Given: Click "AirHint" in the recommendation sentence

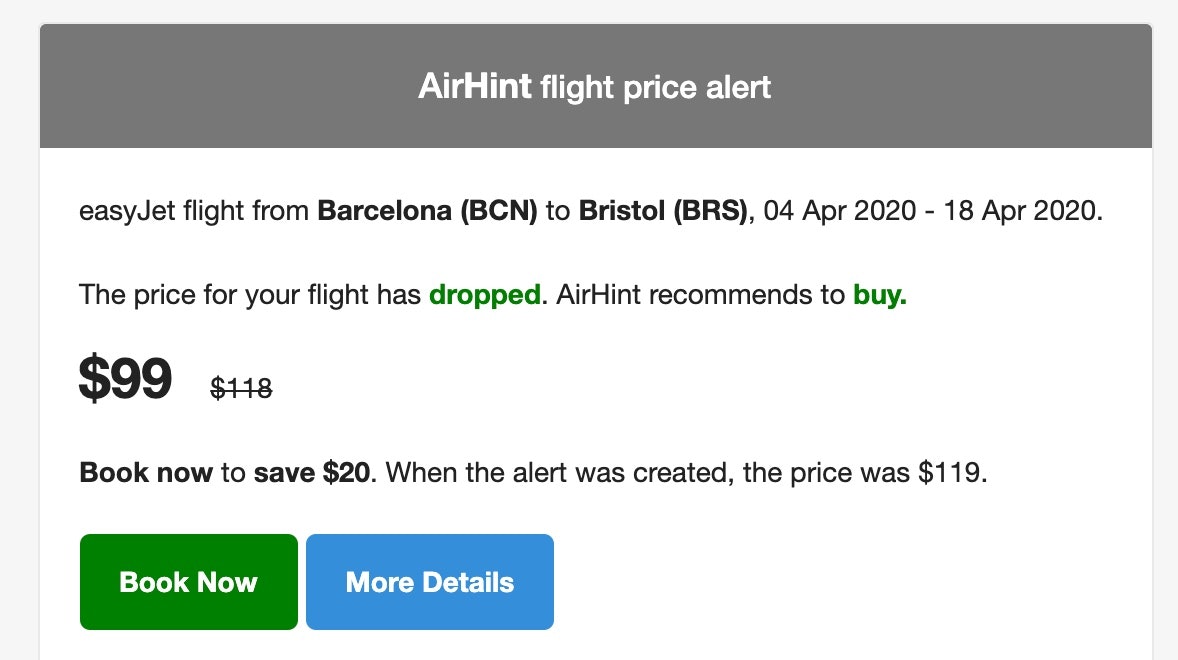Looking at the screenshot, I should 596,295.
